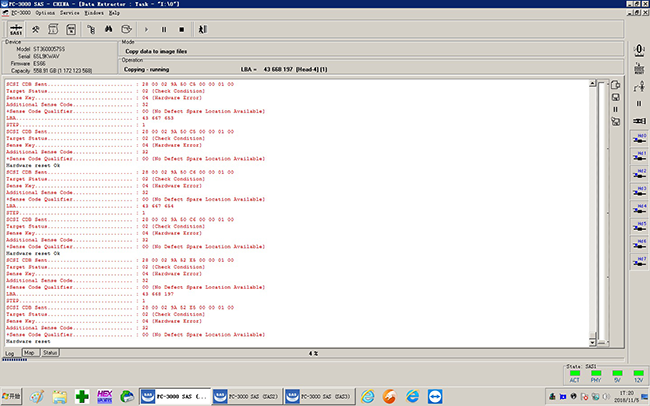Toggle head Hd3 button
The image size is (650, 406).
pos(640,192)
